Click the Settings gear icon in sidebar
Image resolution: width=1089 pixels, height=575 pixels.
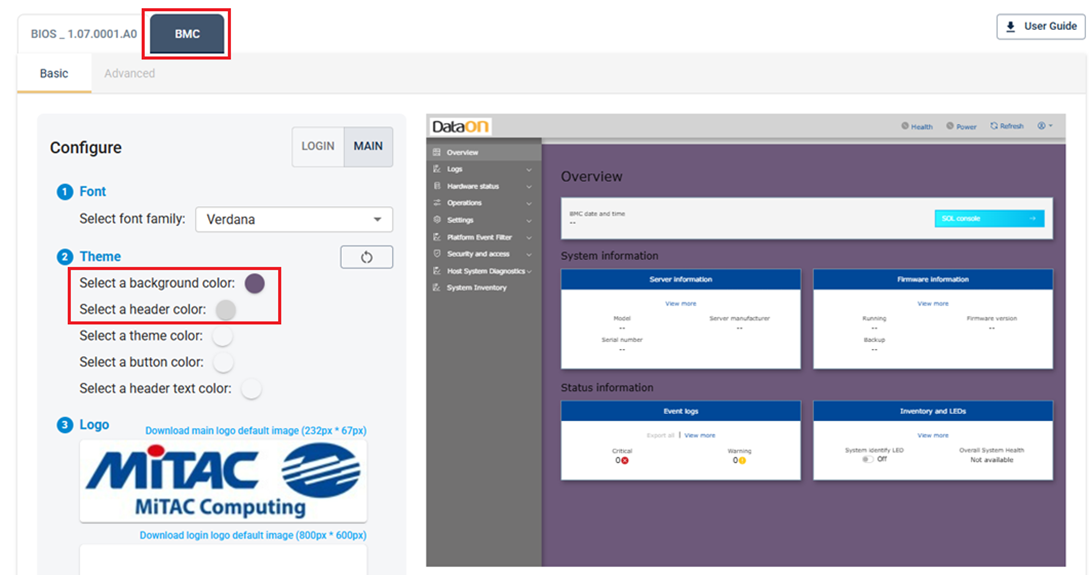(x=437, y=220)
